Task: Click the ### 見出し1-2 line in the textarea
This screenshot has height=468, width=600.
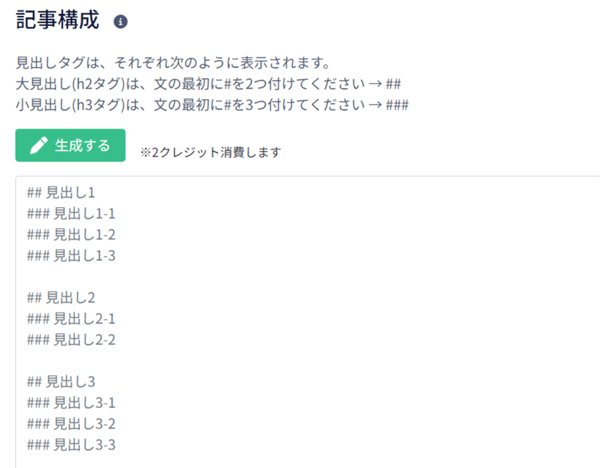Action: coord(71,235)
